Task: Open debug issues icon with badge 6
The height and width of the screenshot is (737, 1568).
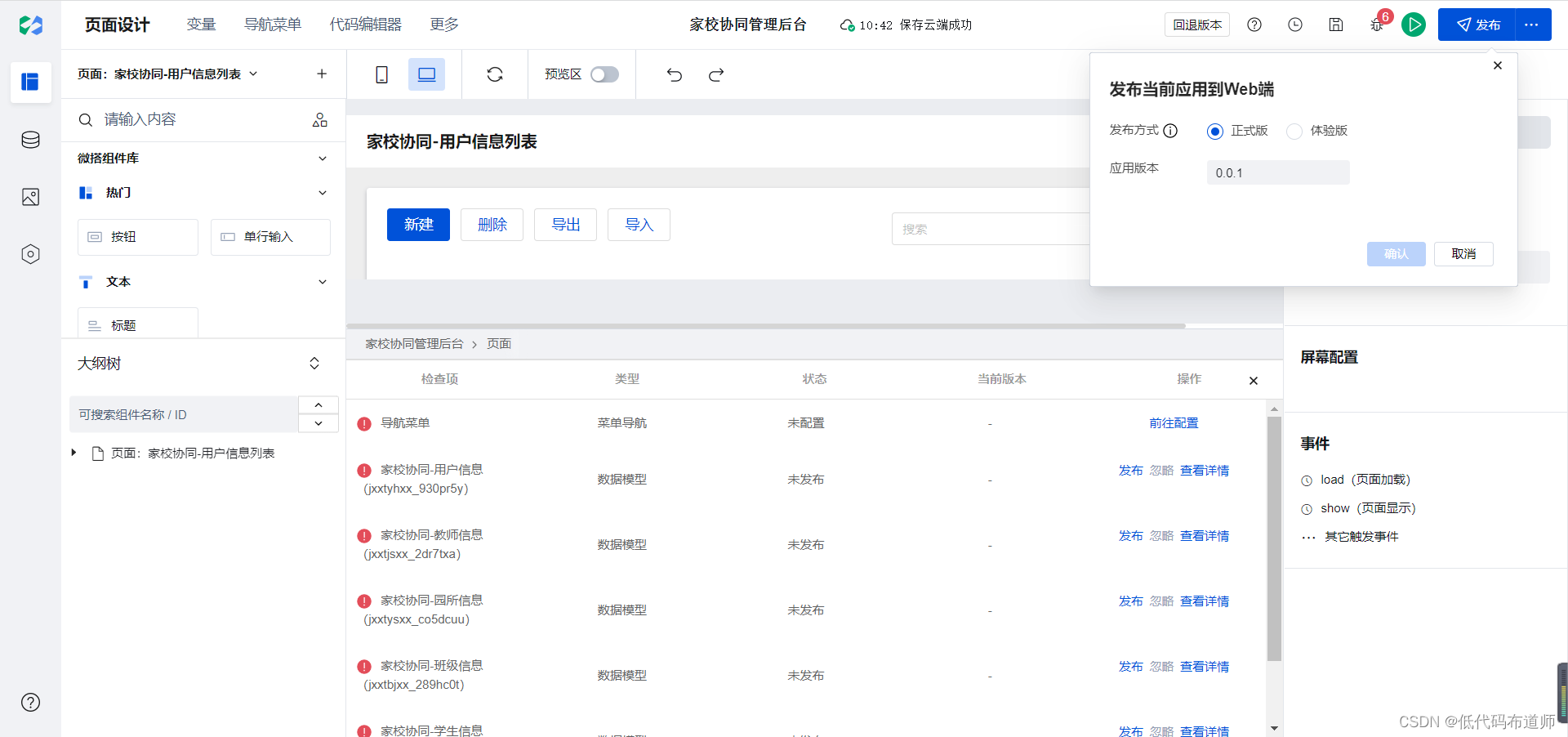Action: click(x=1379, y=23)
